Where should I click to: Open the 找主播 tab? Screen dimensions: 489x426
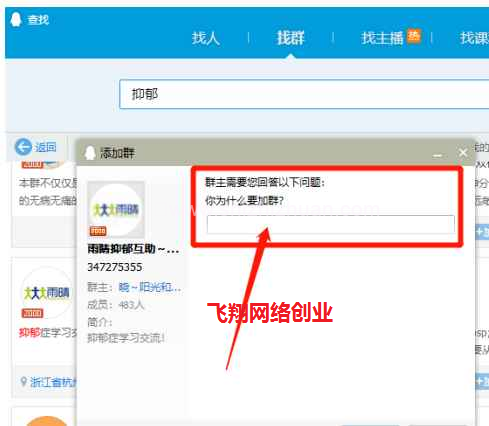(382, 38)
